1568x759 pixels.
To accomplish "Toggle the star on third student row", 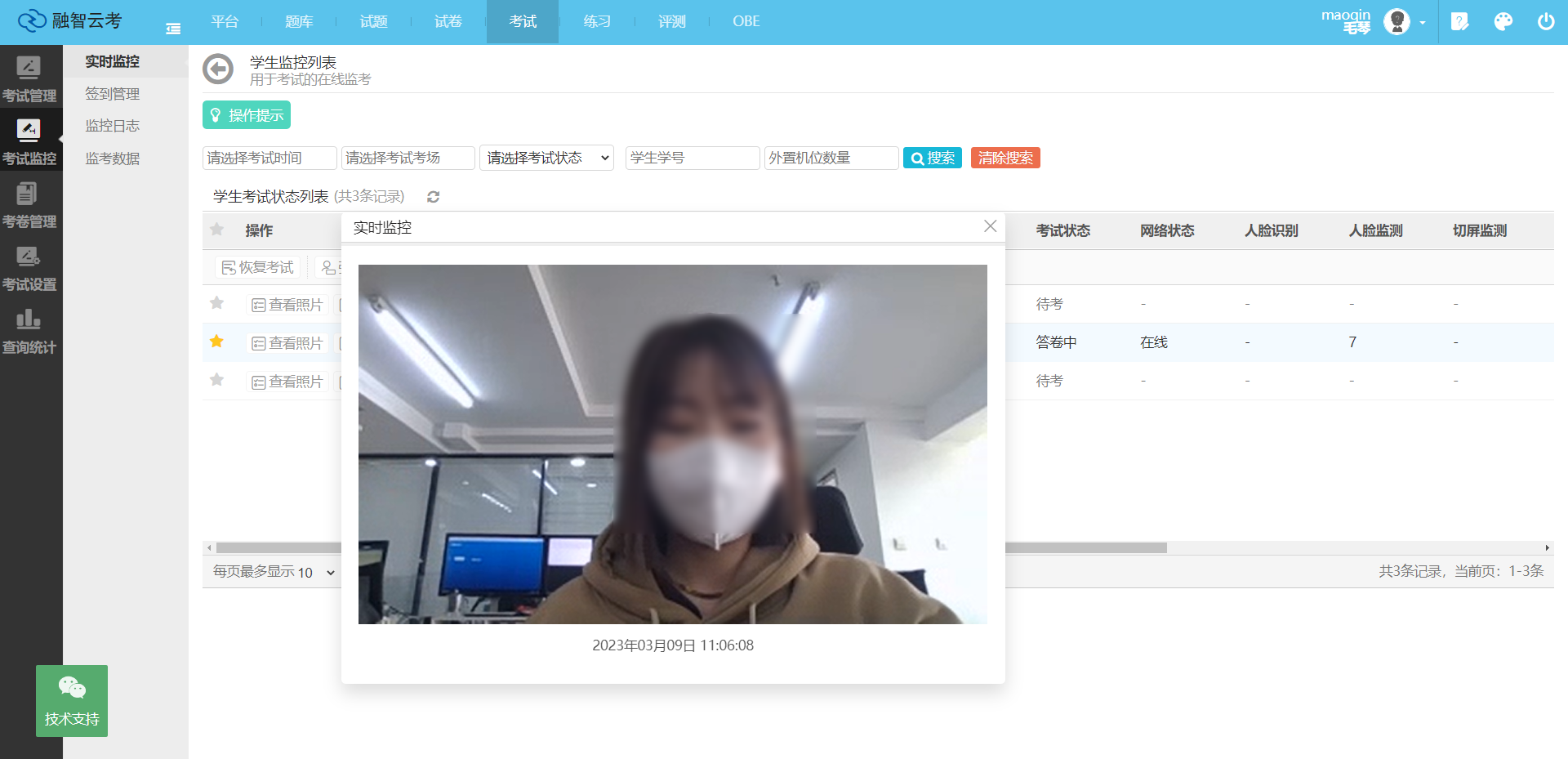I will (x=216, y=380).
